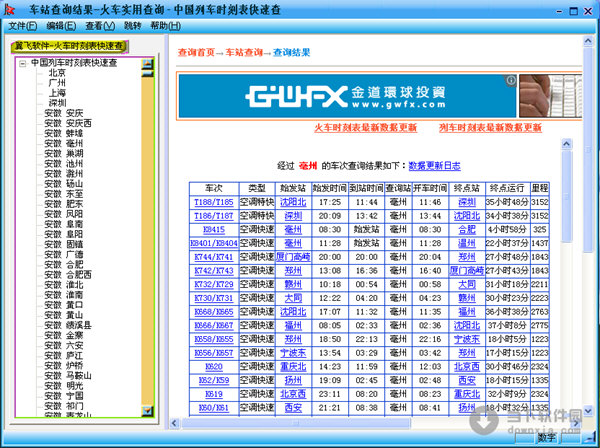Click outer page scrollbar down arrow
This screenshot has height=448, width=600.
588,410
